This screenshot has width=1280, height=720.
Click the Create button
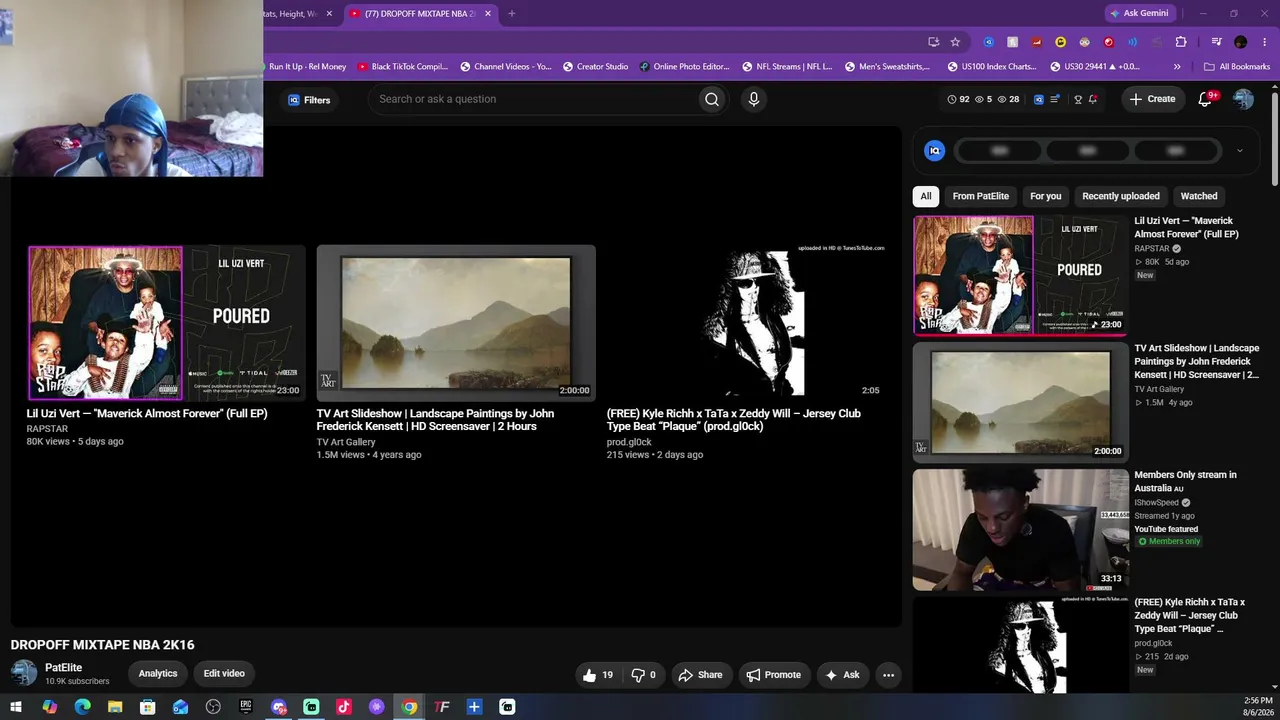(1152, 99)
